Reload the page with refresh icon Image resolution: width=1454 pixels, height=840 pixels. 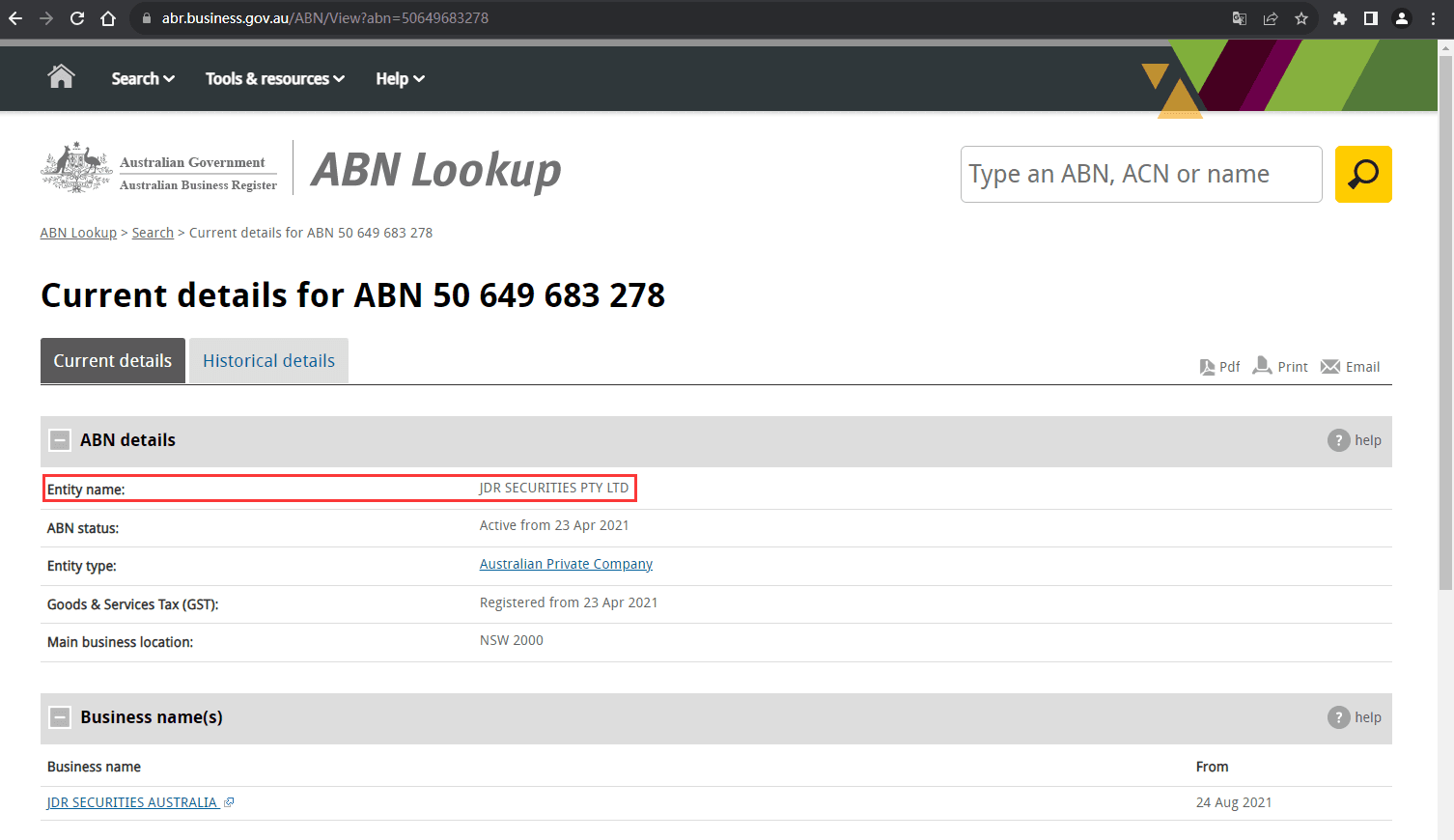tap(77, 18)
